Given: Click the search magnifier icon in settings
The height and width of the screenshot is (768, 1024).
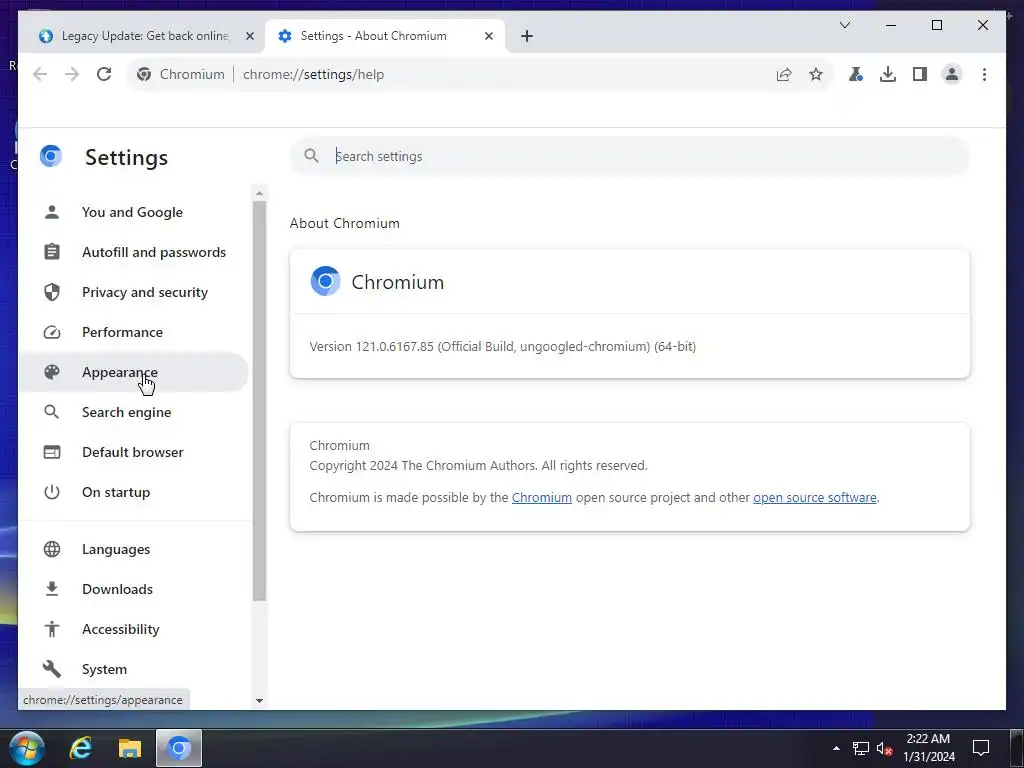Looking at the screenshot, I should tap(312, 156).
